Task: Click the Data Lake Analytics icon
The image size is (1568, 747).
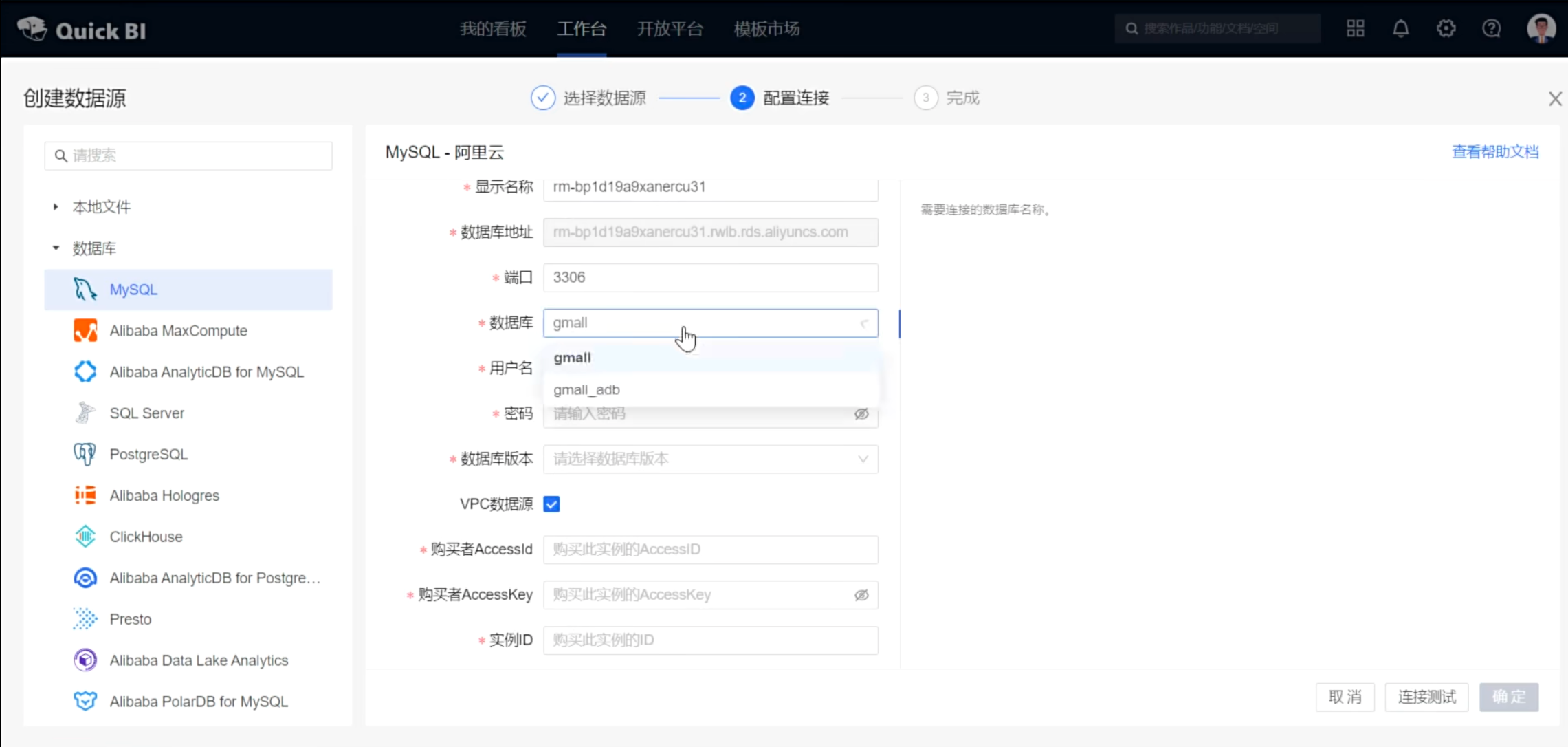Action: point(85,660)
